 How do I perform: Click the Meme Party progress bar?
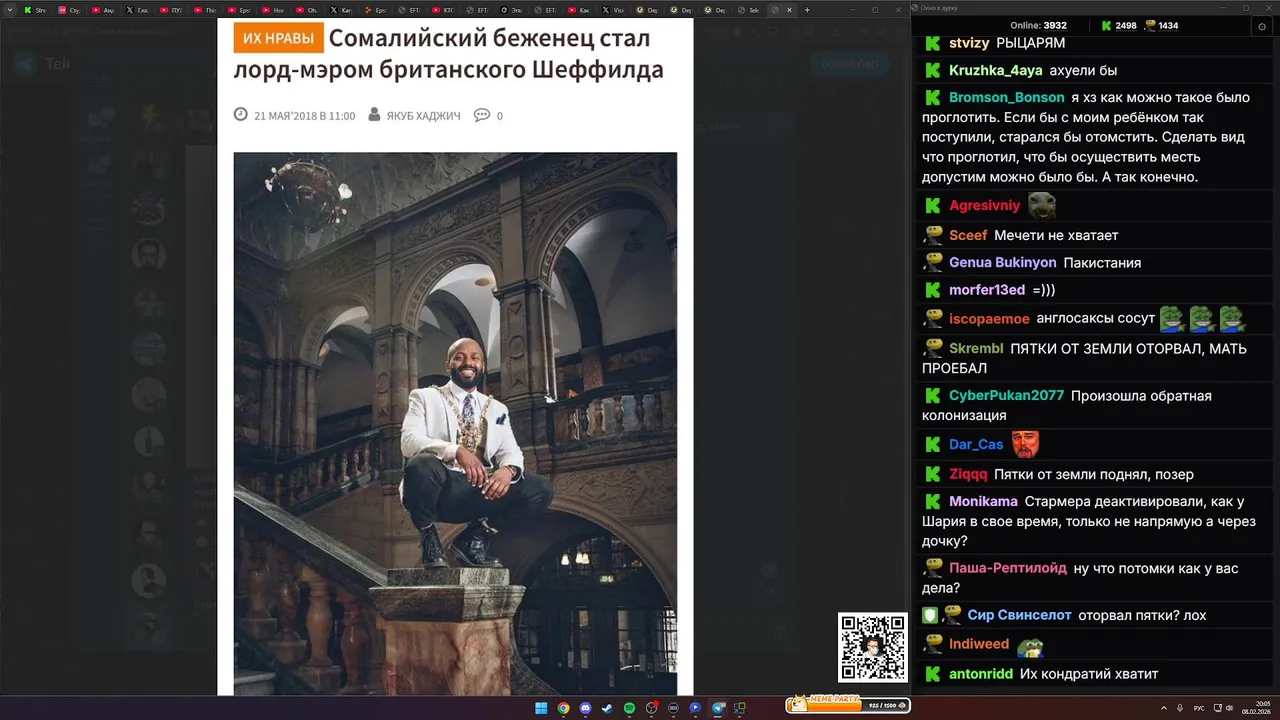pos(848,705)
